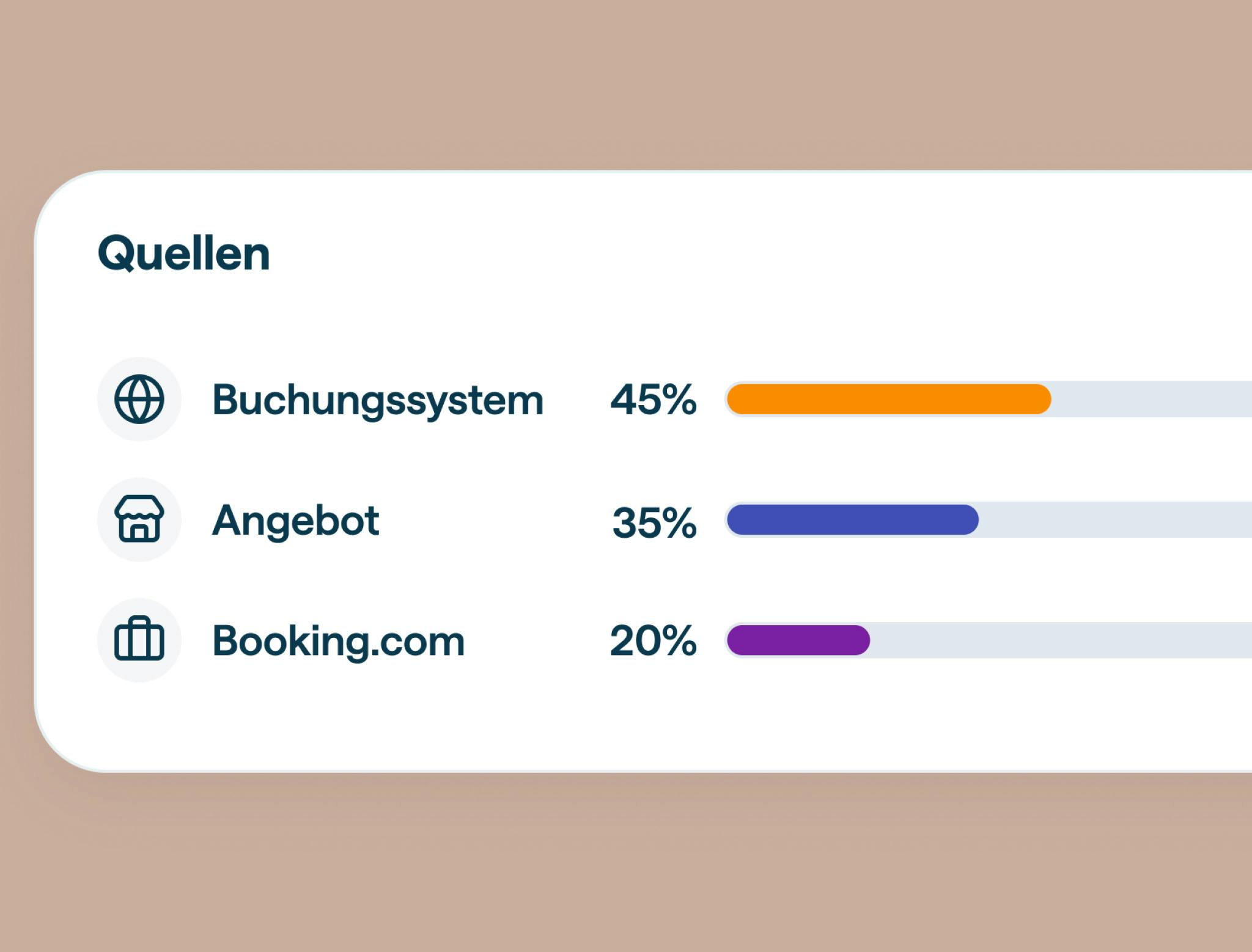Click the Quellen heading

click(183, 254)
